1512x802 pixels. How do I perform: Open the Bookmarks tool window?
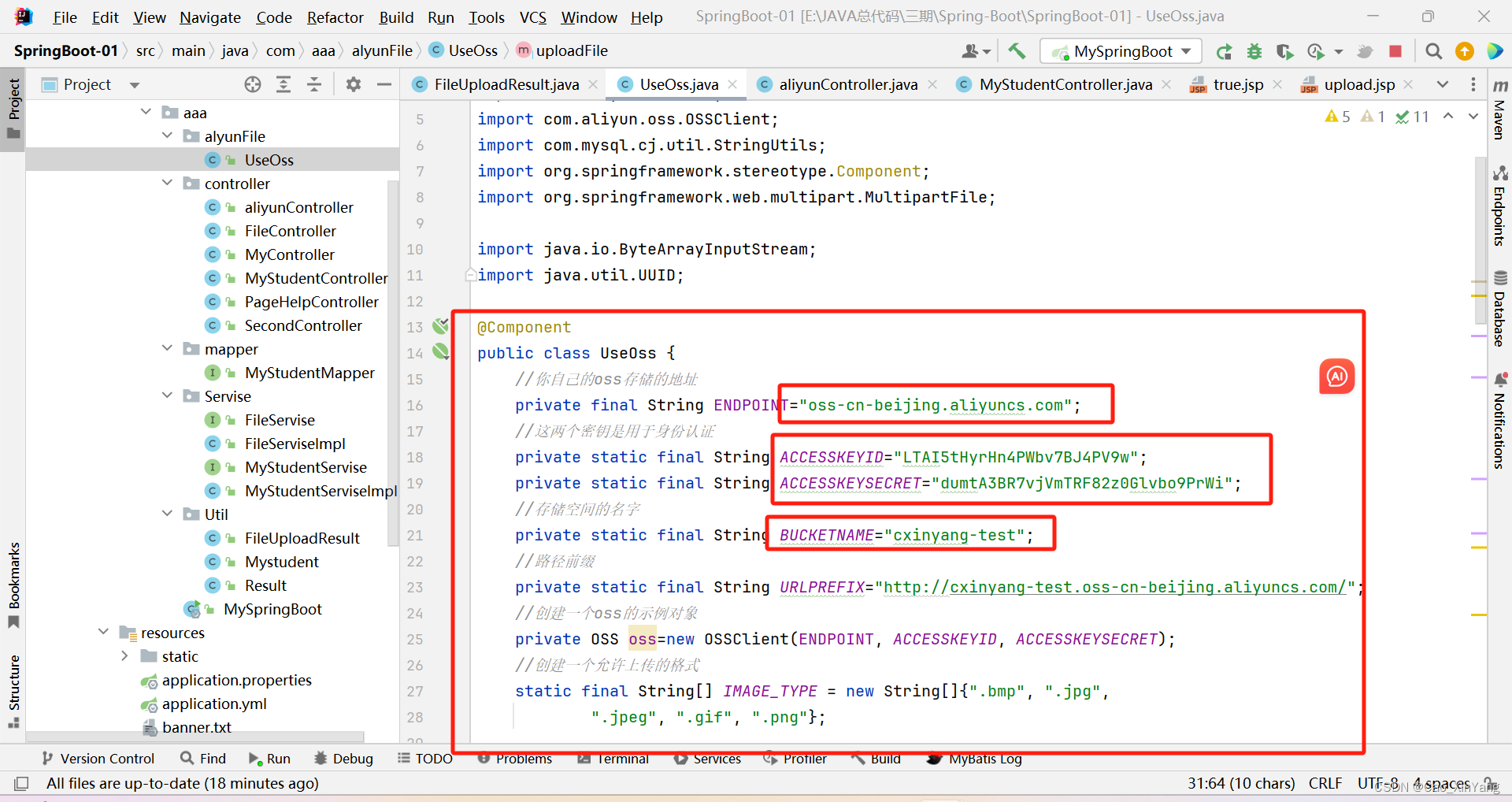coord(13,585)
